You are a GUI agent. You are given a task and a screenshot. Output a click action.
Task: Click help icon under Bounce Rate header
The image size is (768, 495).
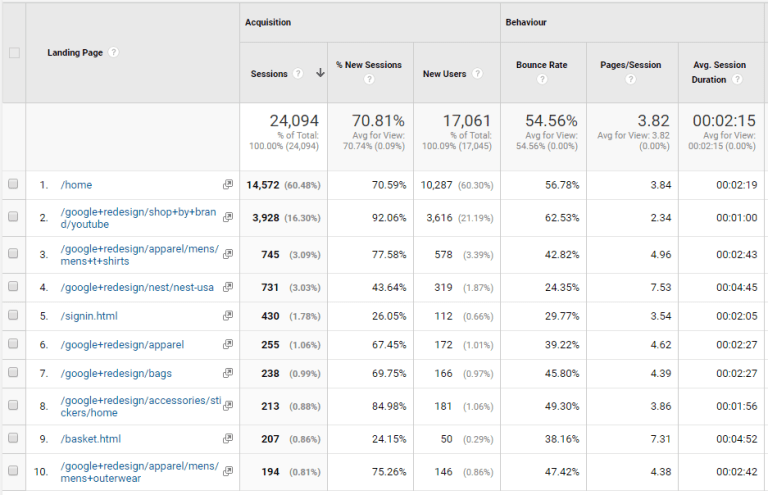tap(541, 80)
